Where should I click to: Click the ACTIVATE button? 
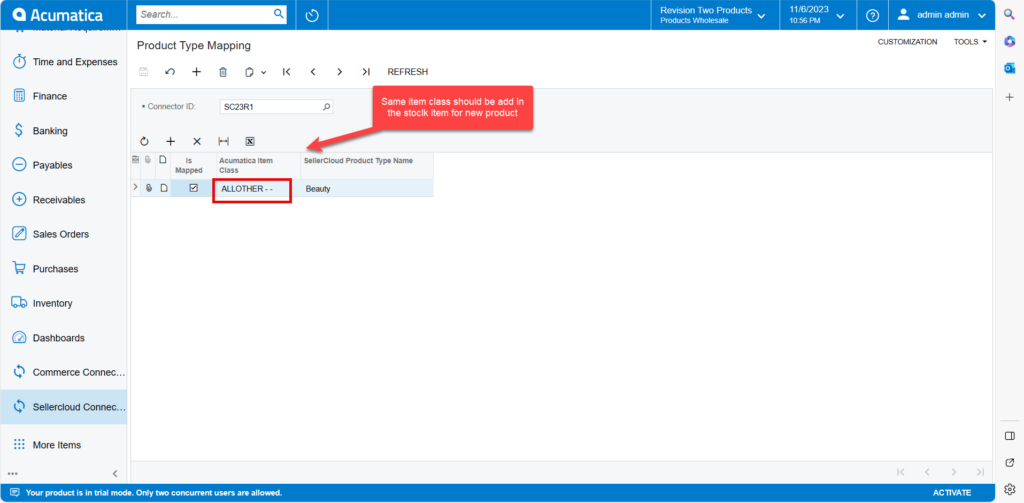coord(952,493)
